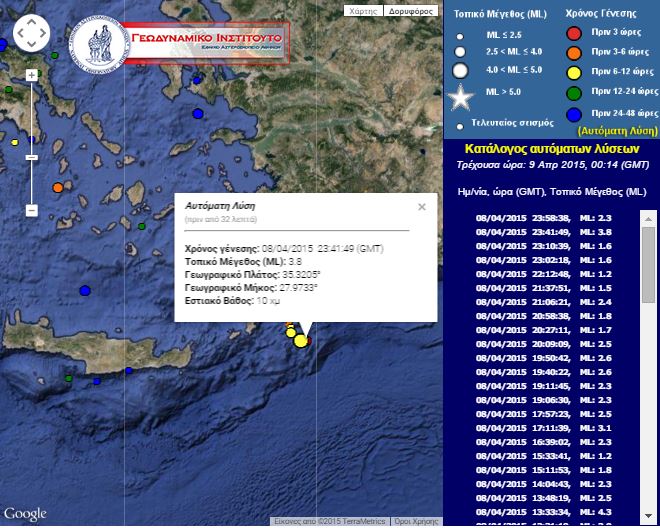Select the 21:06:21 ML 2.4 entry
The height and width of the screenshot is (528, 660).
(543, 302)
